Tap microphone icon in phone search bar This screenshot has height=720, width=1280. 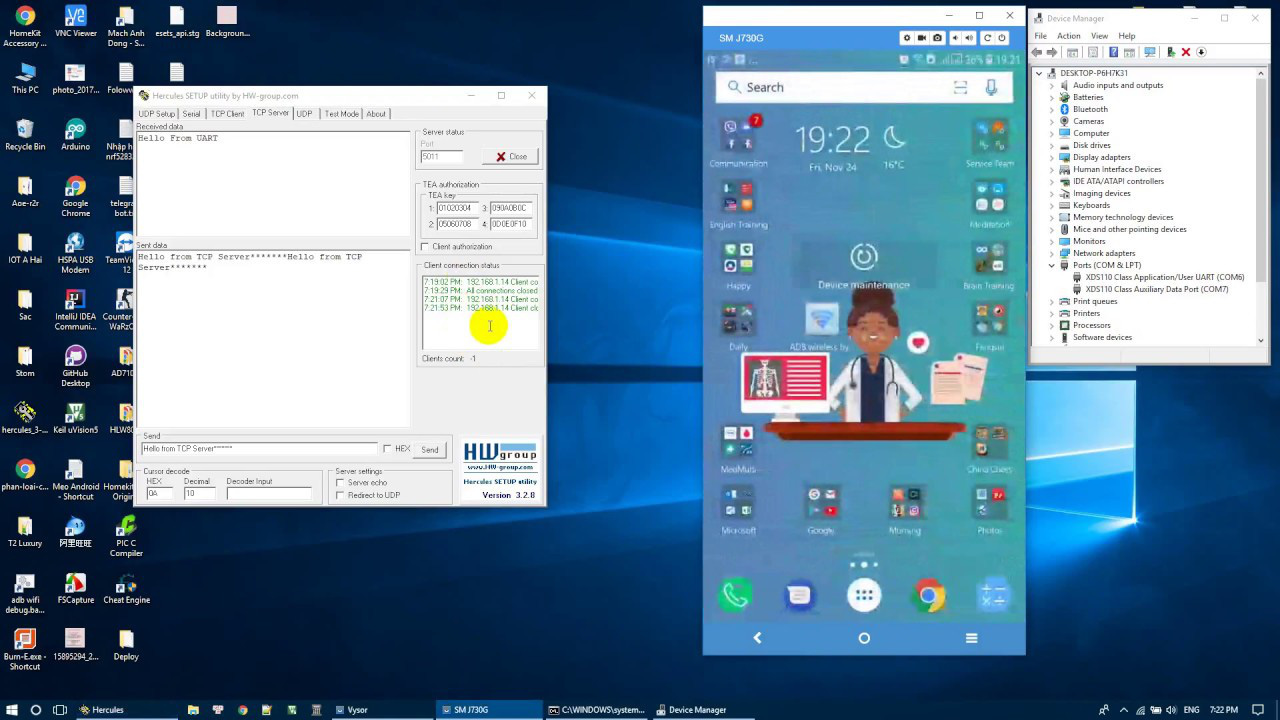click(991, 87)
